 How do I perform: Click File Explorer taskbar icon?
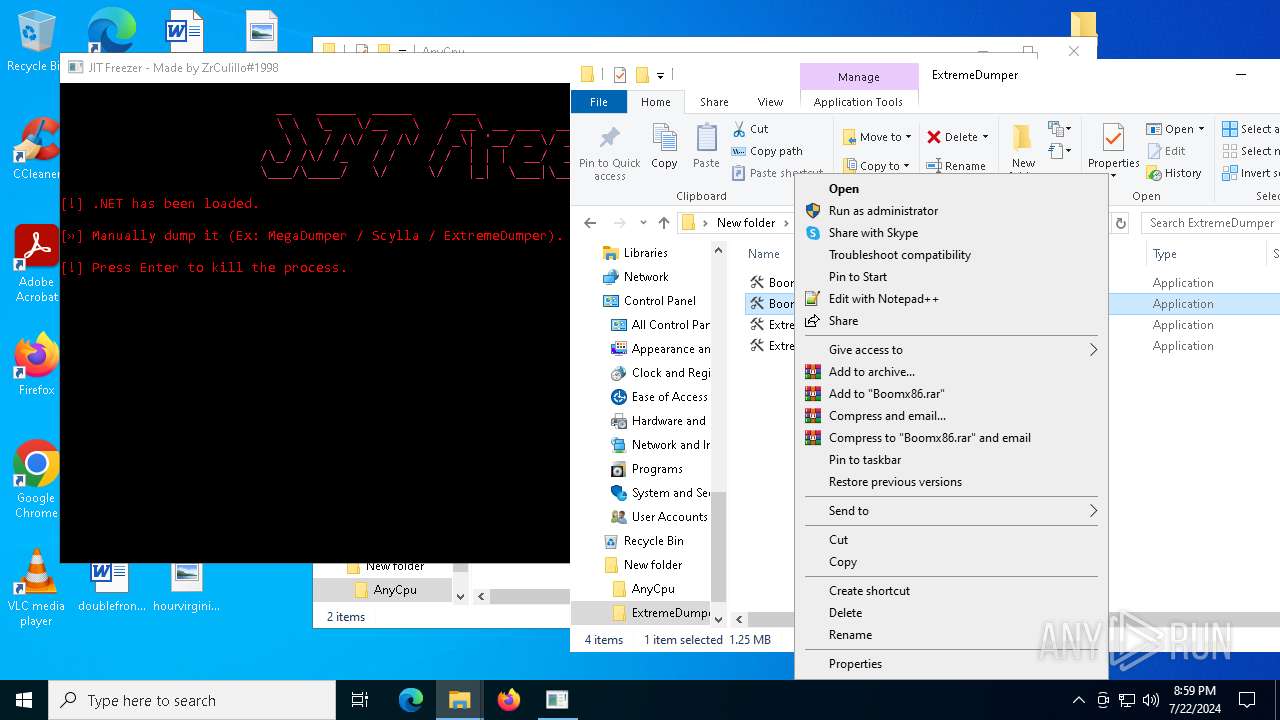pos(460,700)
